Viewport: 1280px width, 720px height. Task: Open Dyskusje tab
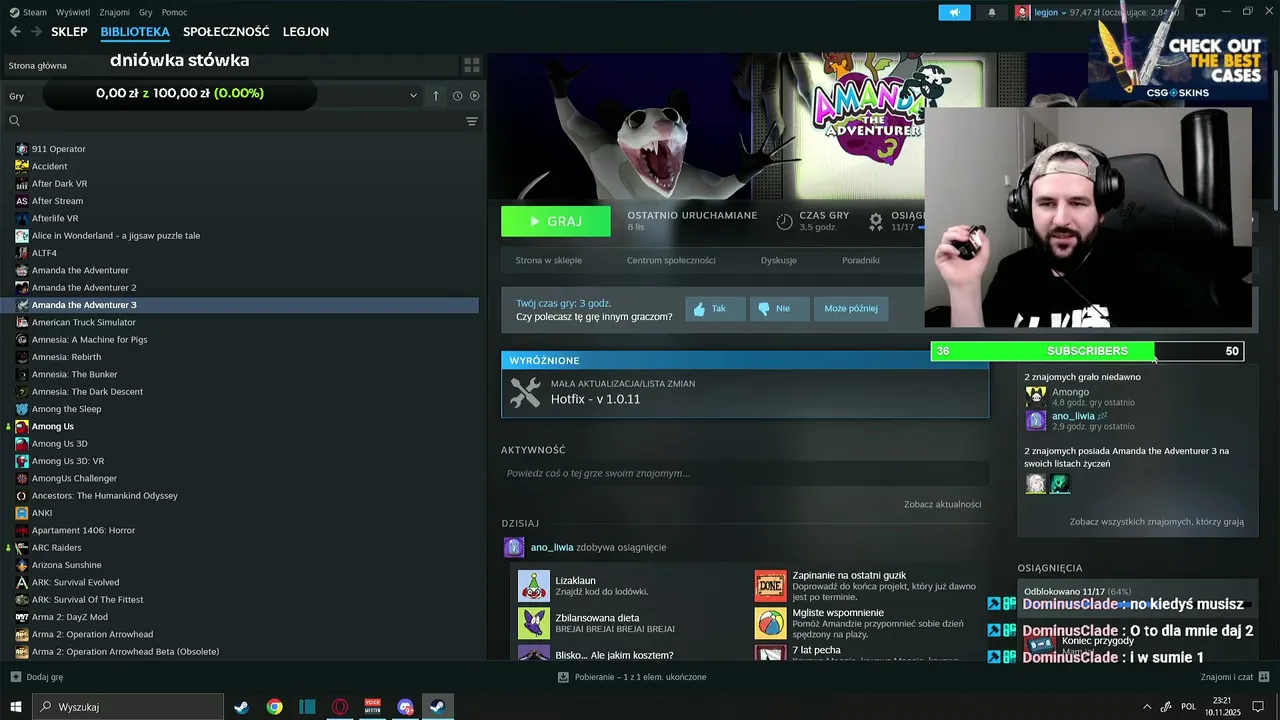pyautogui.click(x=779, y=260)
